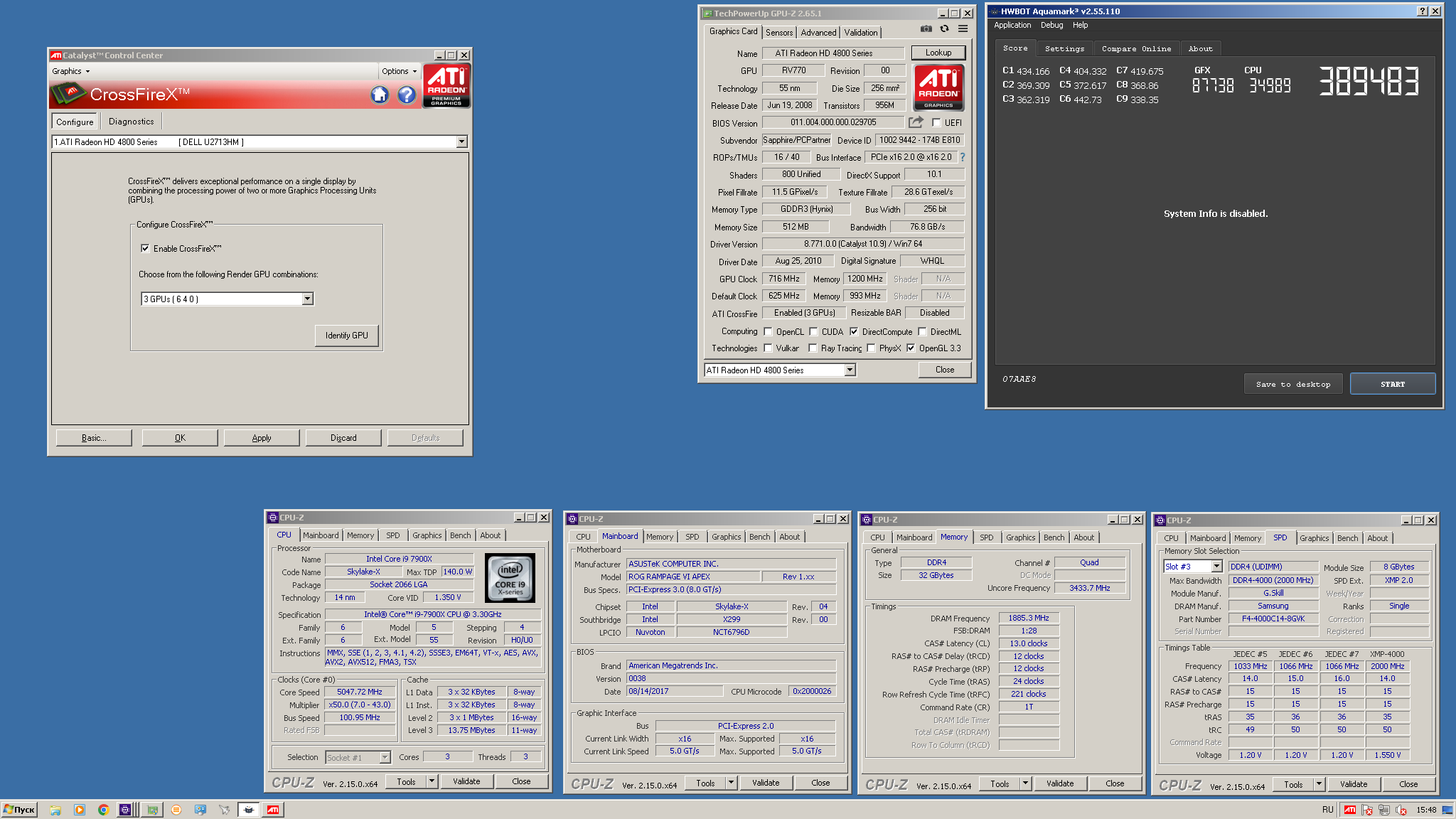Open the Help question mark icon in Catalyst
This screenshot has height=819, width=1456.
[x=406, y=95]
